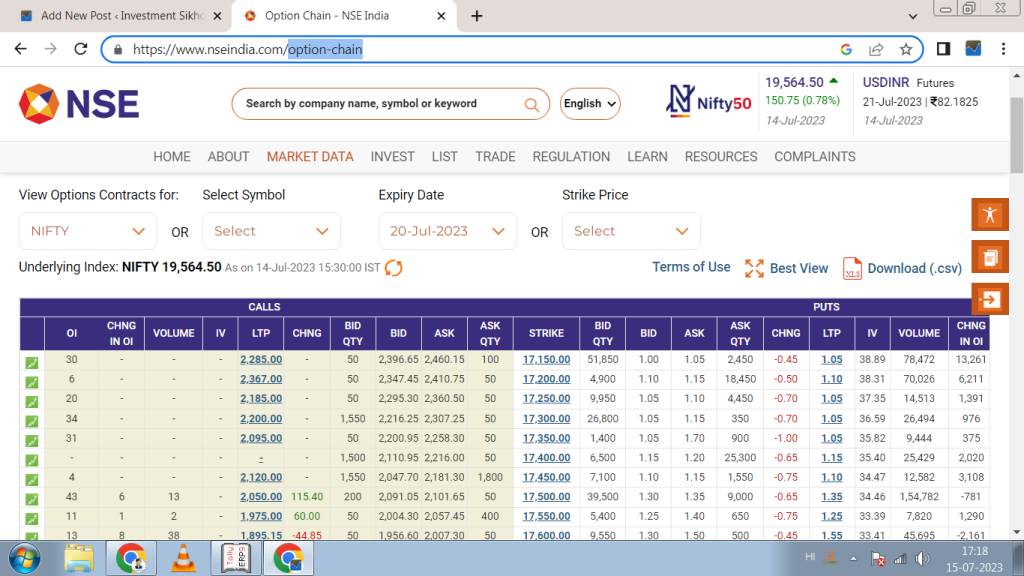Click the STRIKE column header
The image size is (1024, 576).
pyautogui.click(x=547, y=333)
